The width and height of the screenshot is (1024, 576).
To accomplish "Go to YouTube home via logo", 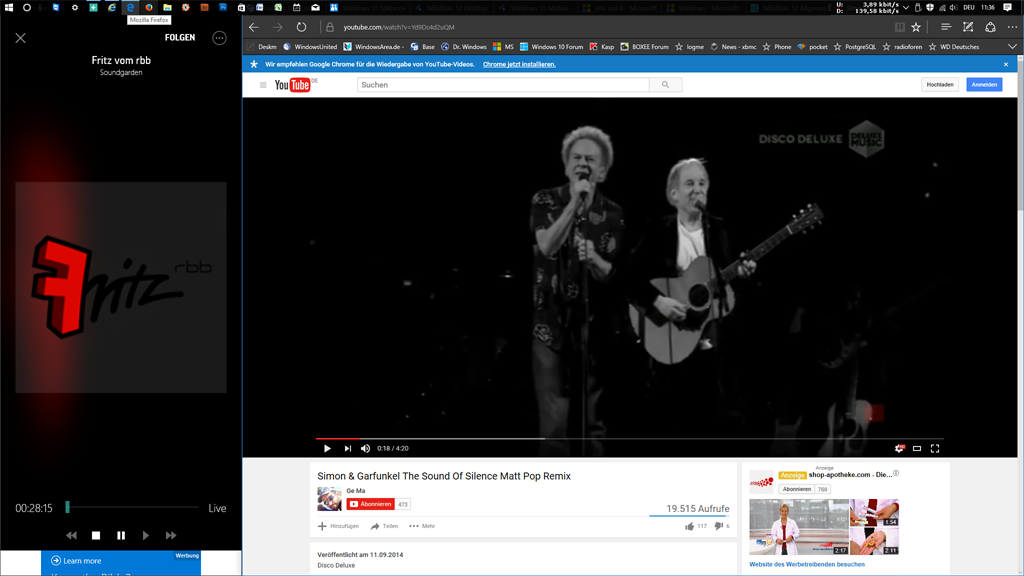I will click(294, 85).
